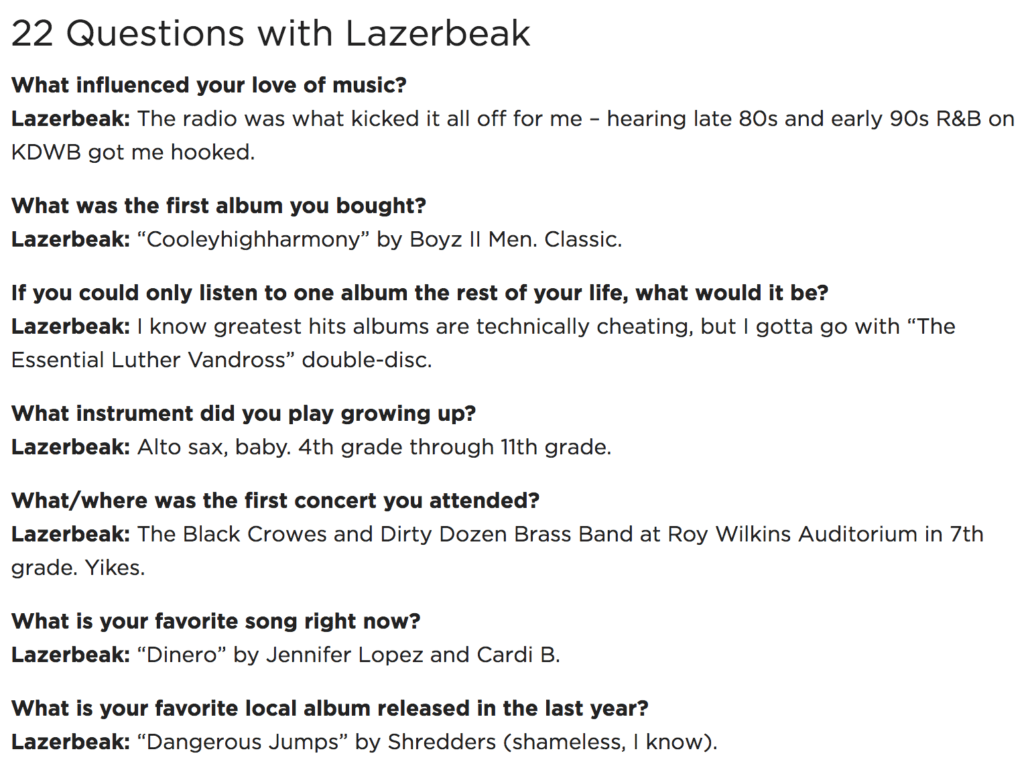Click the question 'What is your favorite song right now?'
The width and height of the screenshot is (1024, 776).
[x=216, y=621]
